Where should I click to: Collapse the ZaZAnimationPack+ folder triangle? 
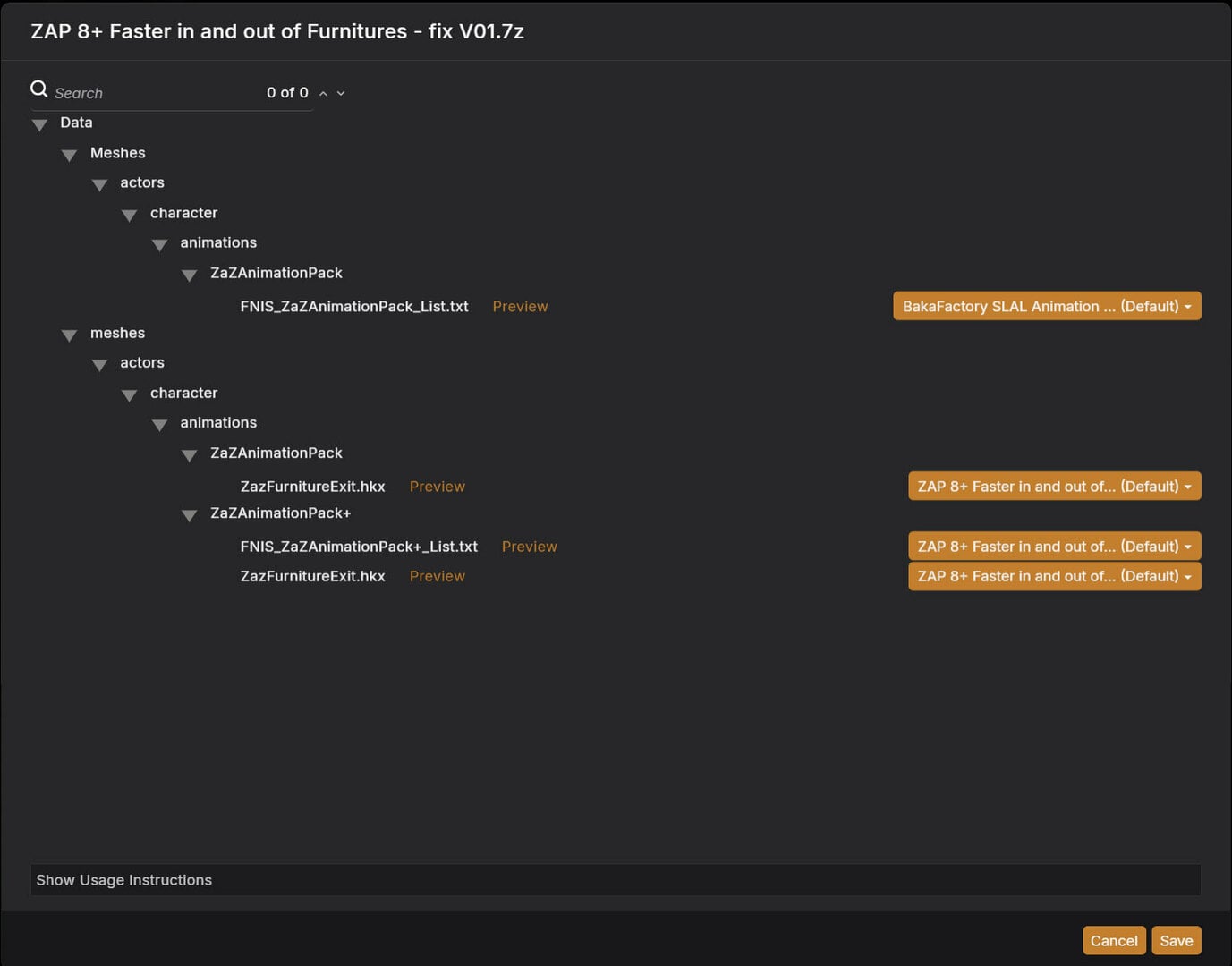point(189,514)
